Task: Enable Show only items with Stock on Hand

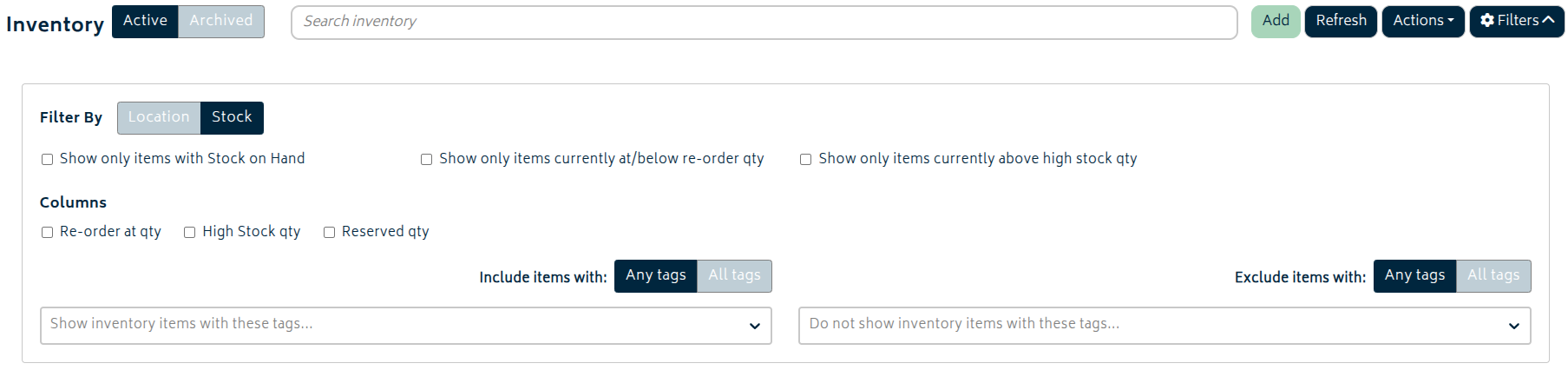Action: 48,159
